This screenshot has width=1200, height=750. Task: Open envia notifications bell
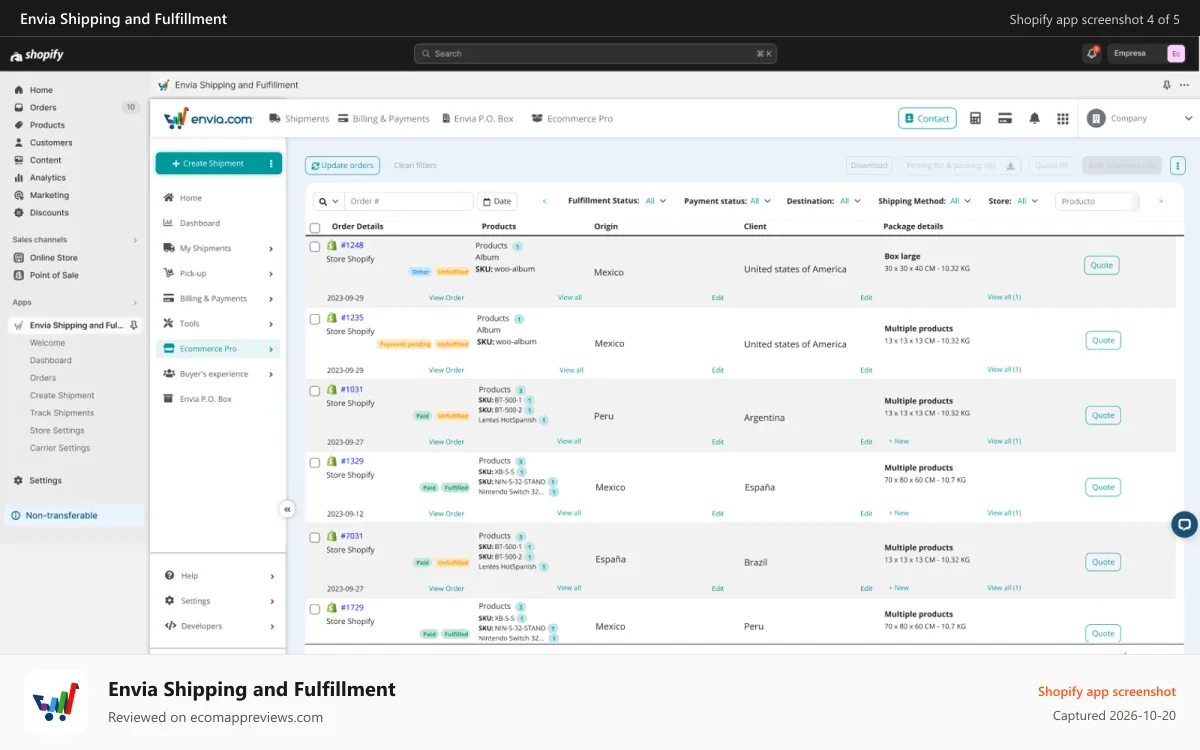[1034, 118]
